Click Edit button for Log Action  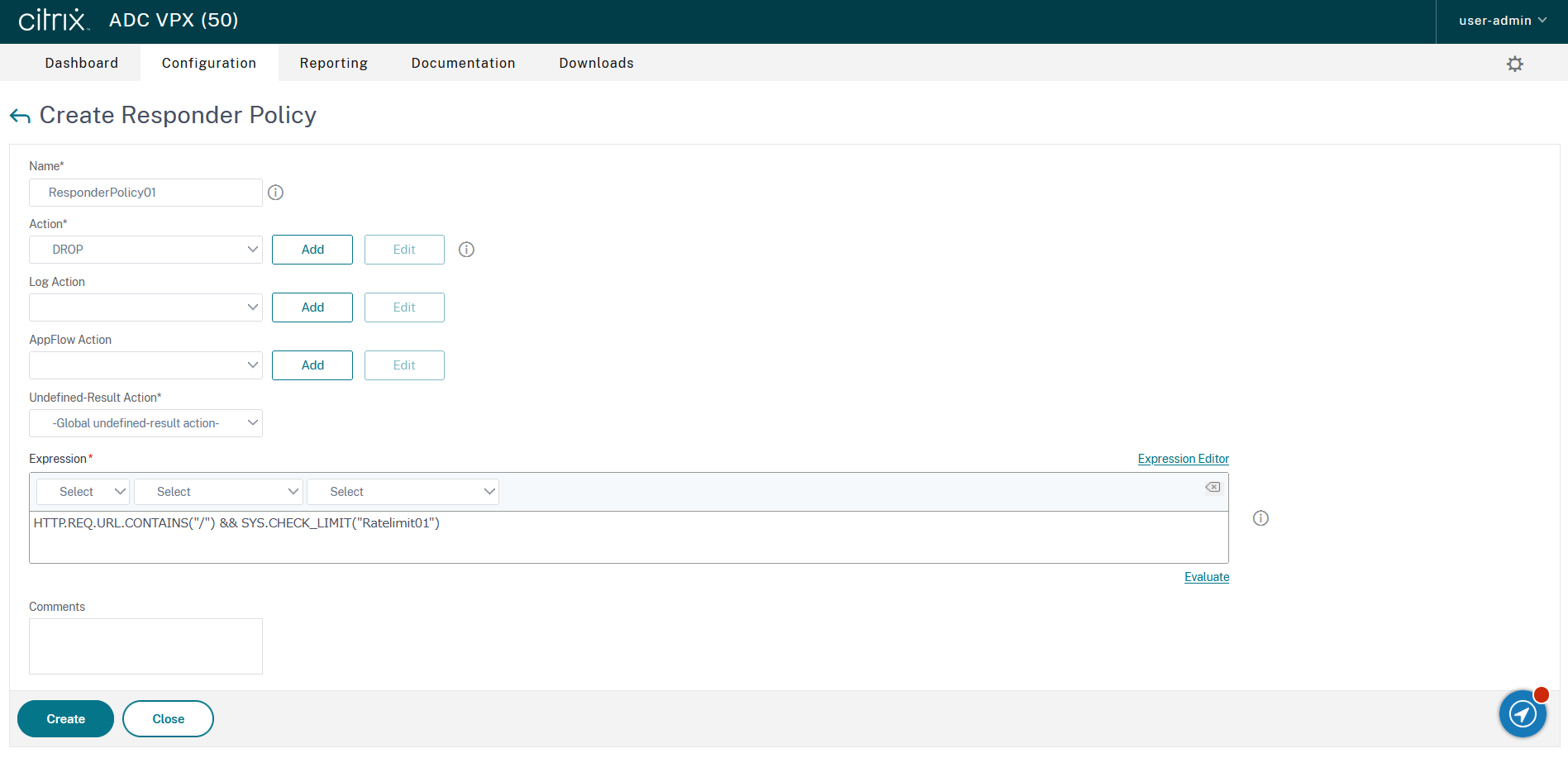click(x=404, y=307)
